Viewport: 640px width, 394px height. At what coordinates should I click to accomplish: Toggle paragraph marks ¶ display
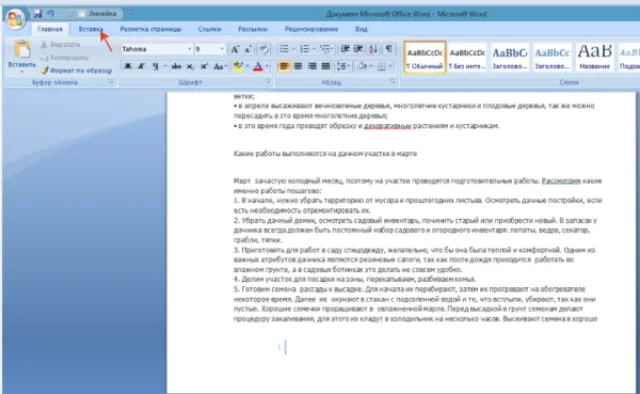pos(389,49)
